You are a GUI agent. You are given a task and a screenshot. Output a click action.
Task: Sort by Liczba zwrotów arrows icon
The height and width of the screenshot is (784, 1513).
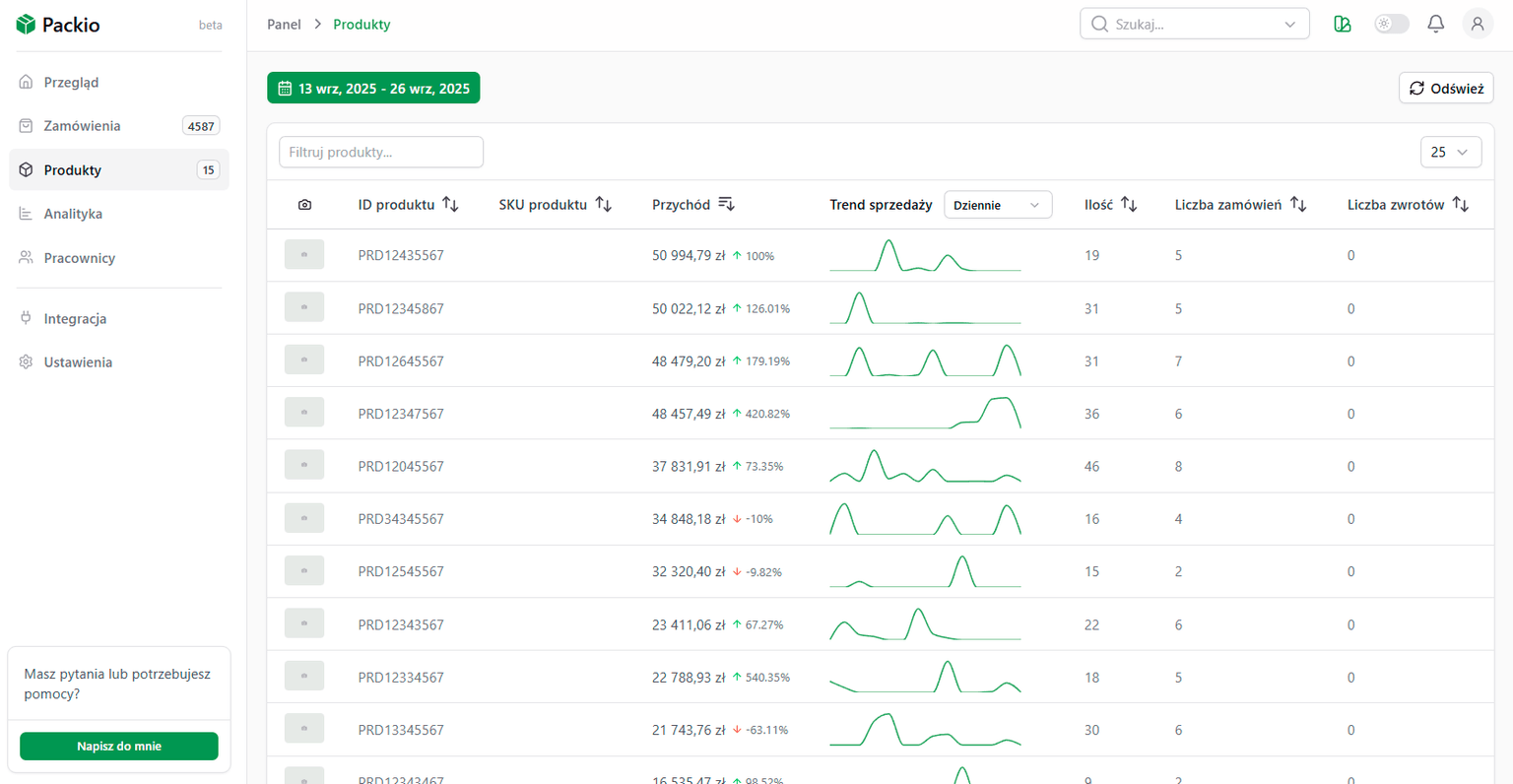(x=1461, y=205)
